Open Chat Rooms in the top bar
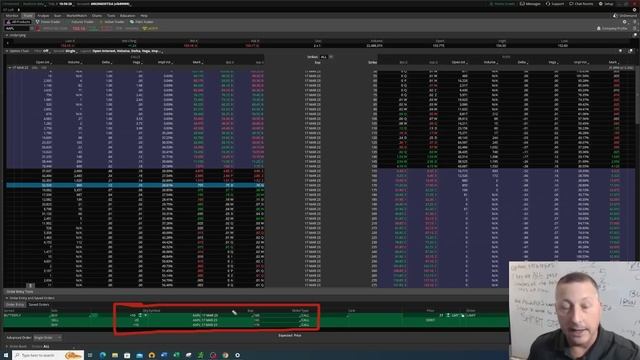 point(581,4)
